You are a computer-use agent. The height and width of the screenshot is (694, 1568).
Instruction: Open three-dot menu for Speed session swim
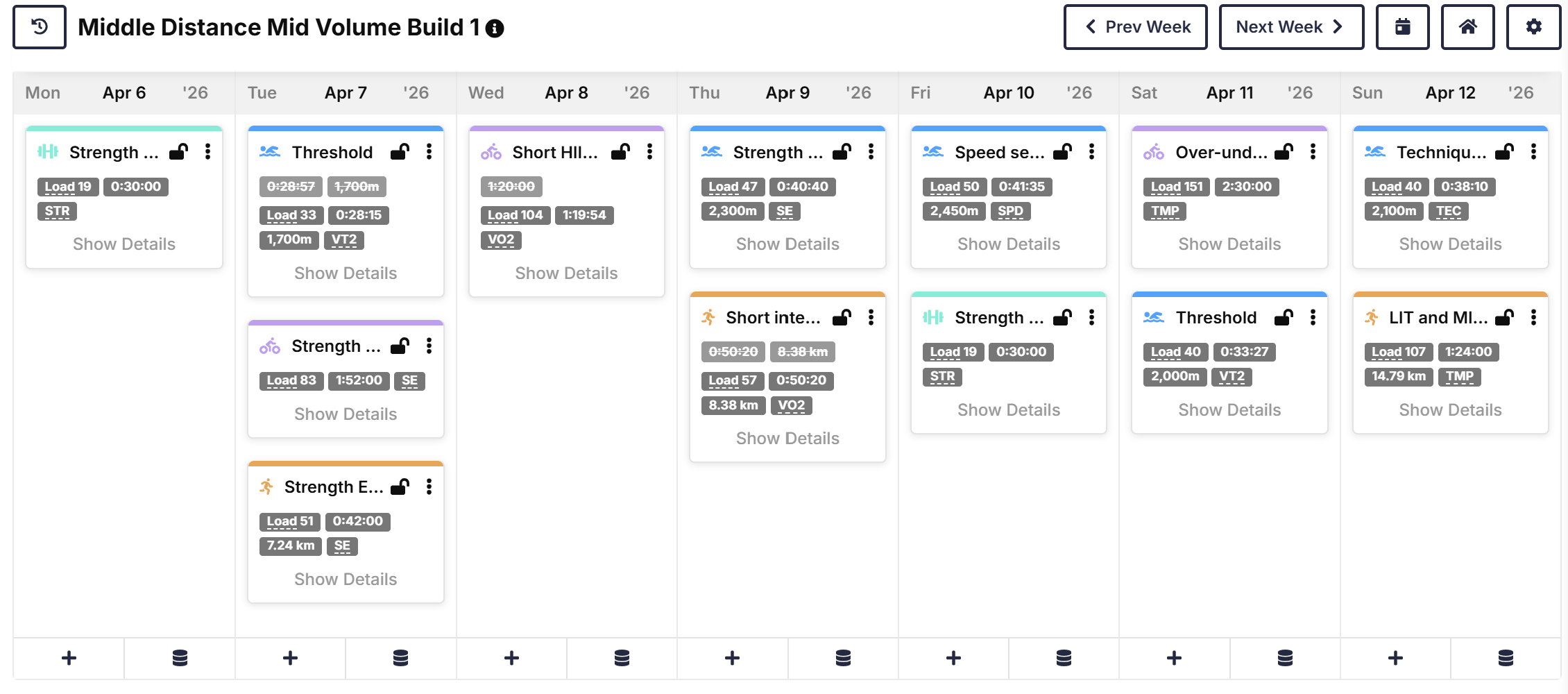pos(1091,152)
